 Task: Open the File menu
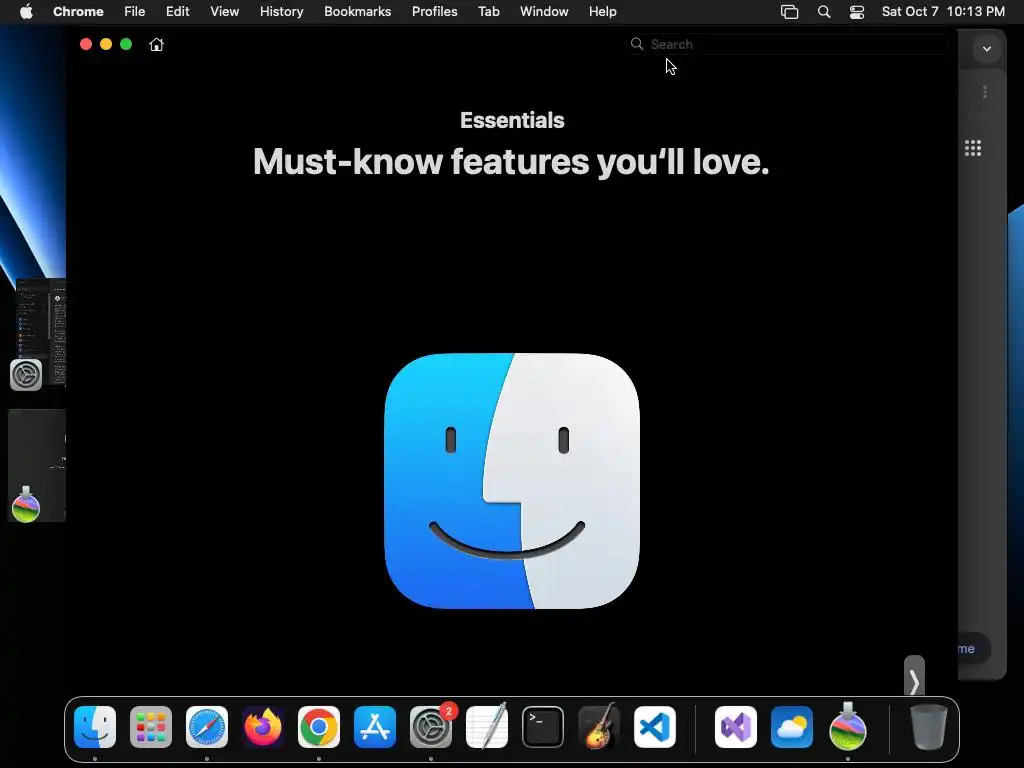coord(135,12)
